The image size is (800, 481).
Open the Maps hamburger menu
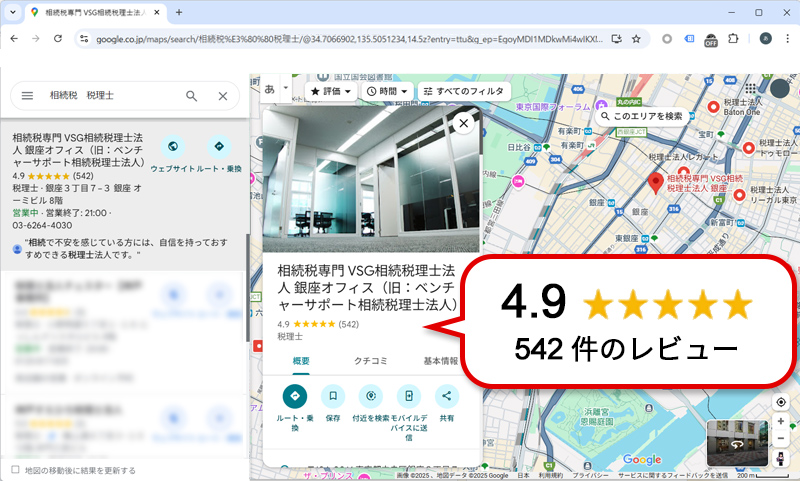coord(27,95)
